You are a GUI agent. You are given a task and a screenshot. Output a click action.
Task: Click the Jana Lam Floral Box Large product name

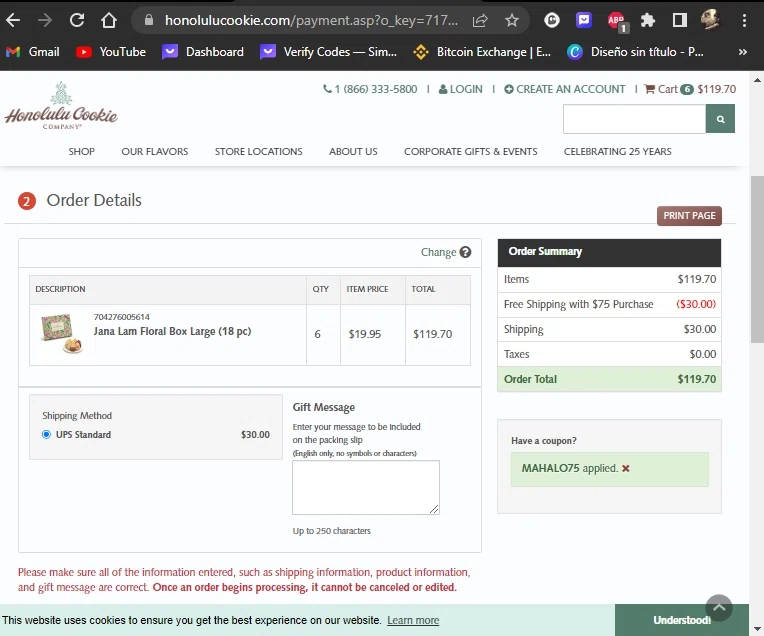pyautogui.click(x=172, y=331)
